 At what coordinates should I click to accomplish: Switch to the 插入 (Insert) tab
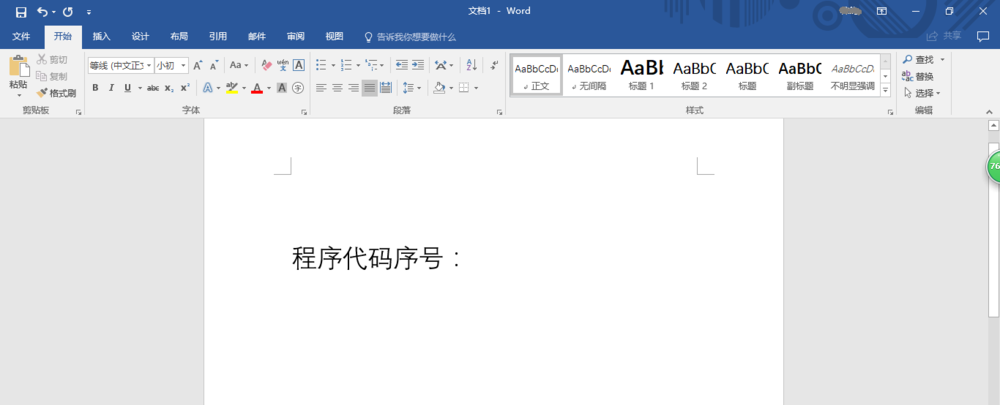[x=101, y=36]
